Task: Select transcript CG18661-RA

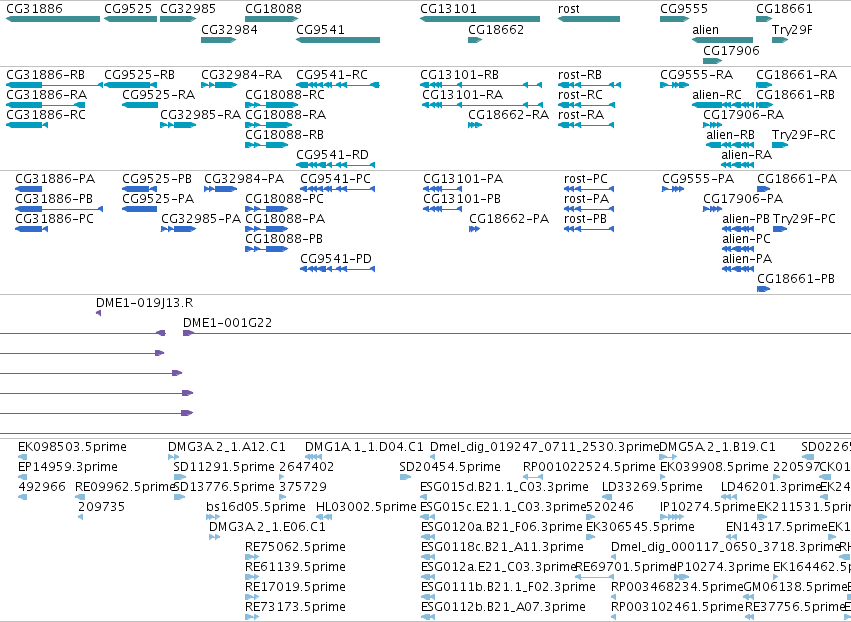Action: [x=764, y=85]
